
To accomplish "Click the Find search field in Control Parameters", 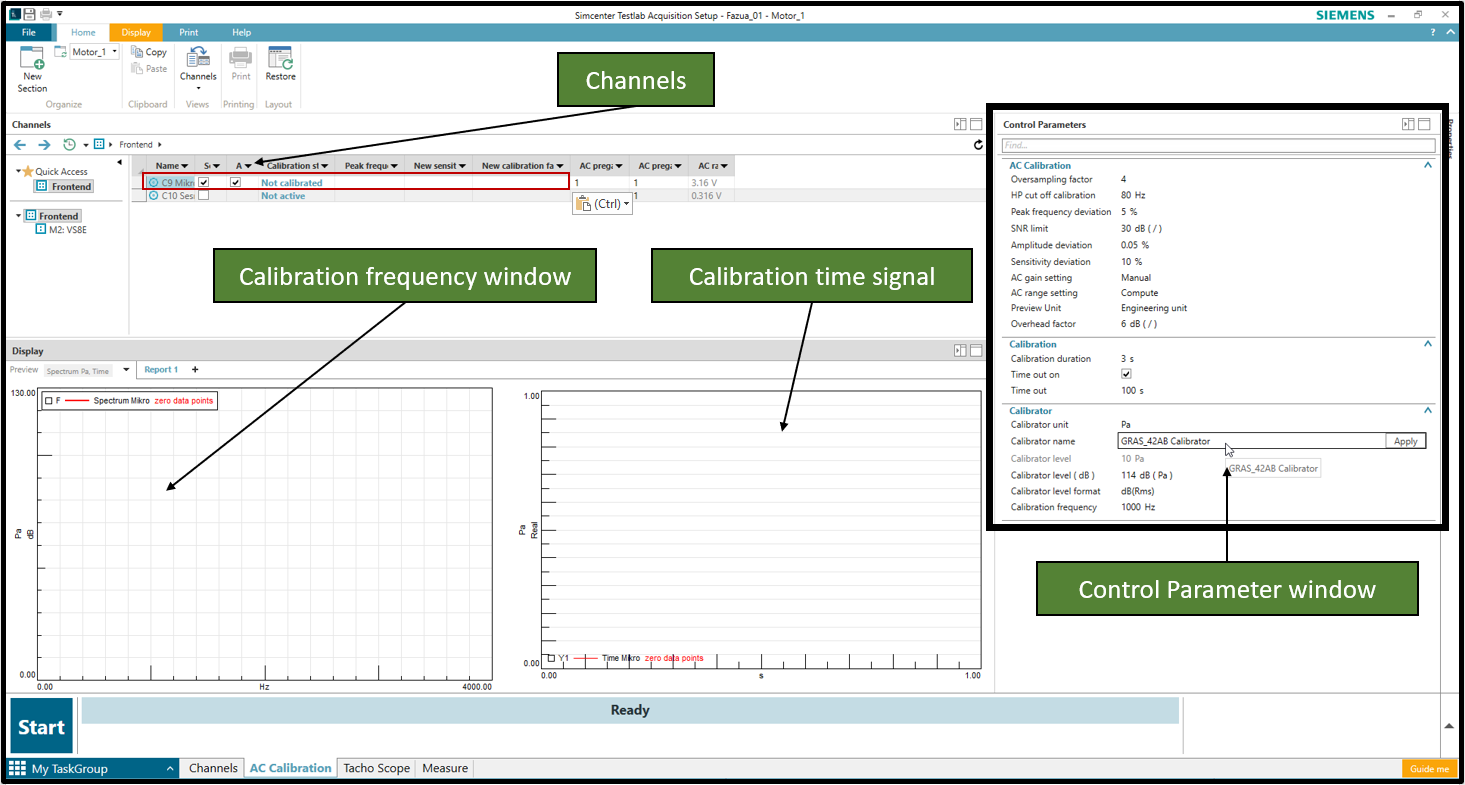I will [1218, 145].
